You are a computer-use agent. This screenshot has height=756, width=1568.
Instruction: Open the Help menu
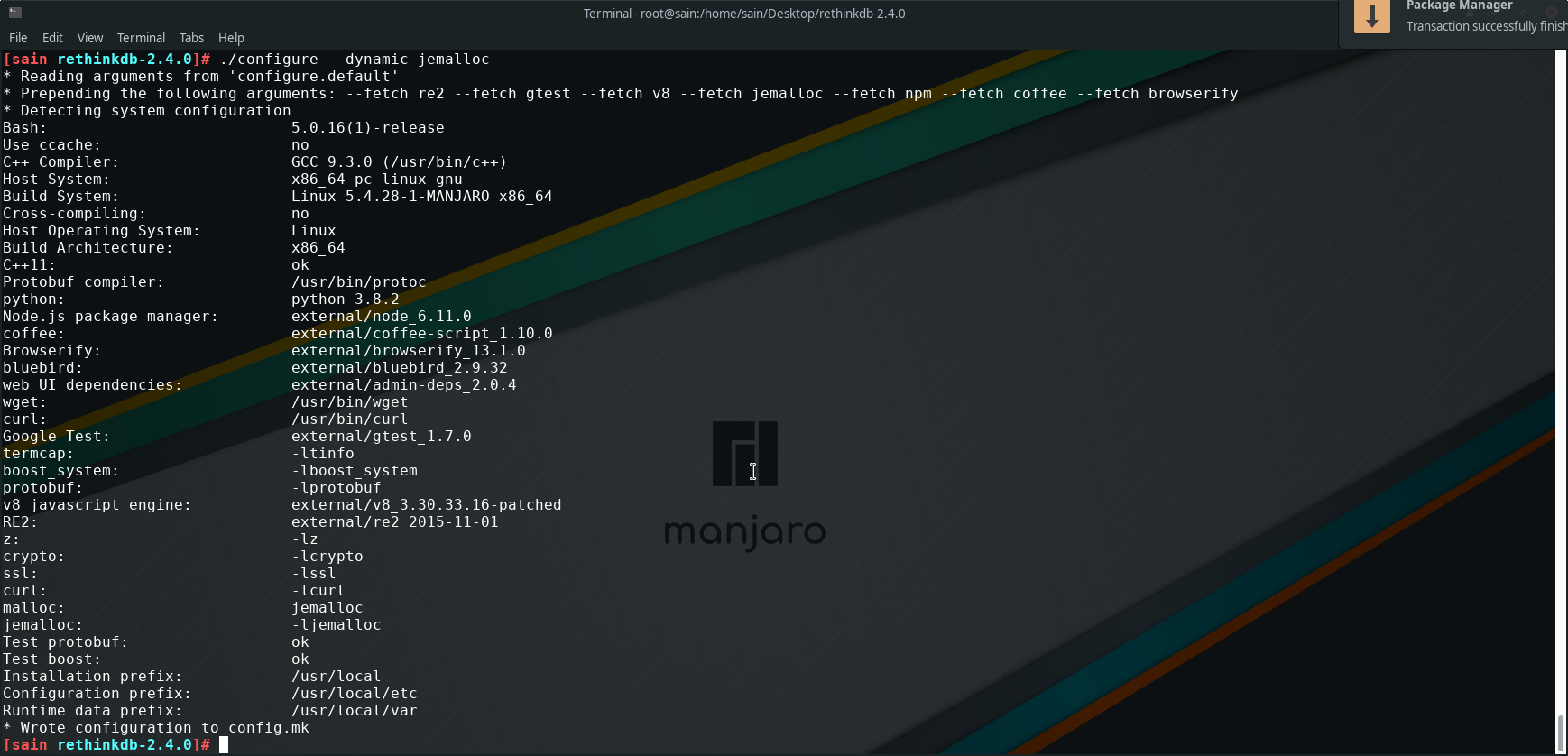pyautogui.click(x=231, y=38)
